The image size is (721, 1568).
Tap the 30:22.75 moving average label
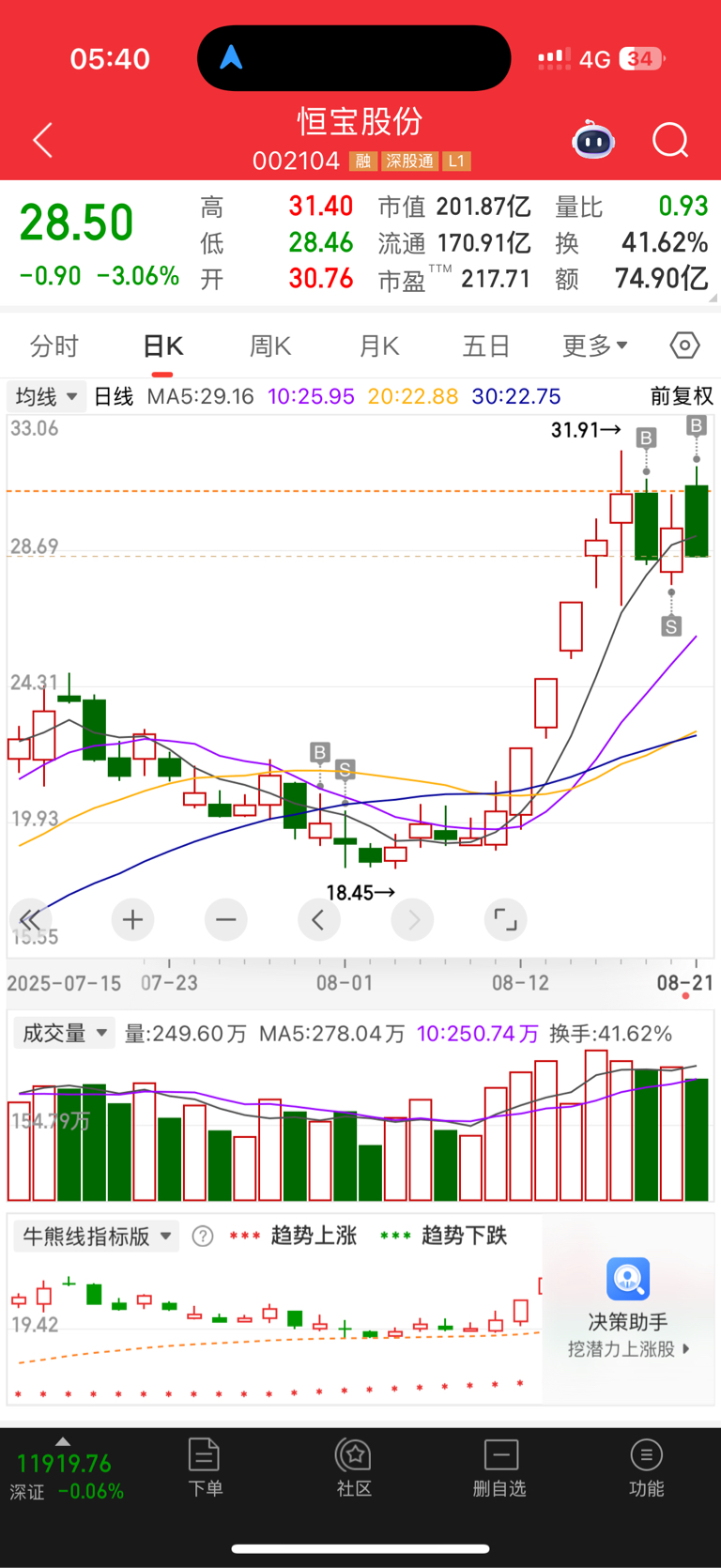tap(516, 396)
